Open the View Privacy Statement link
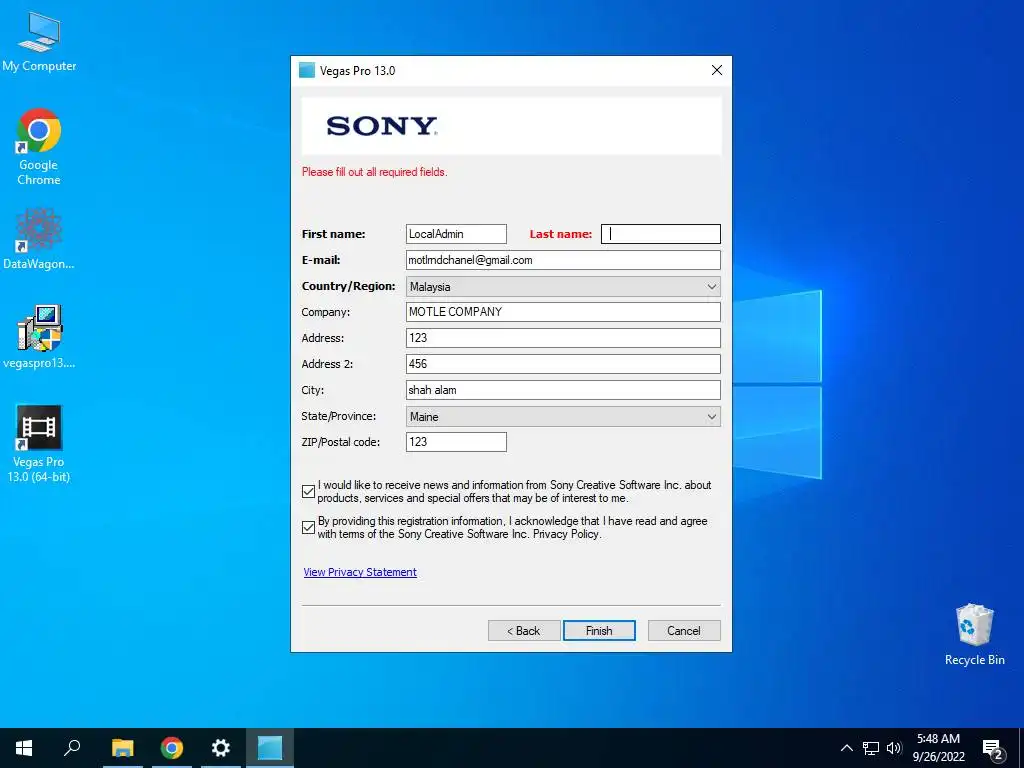The height and width of the screenshot is (768, 1024). coord(360,572)
